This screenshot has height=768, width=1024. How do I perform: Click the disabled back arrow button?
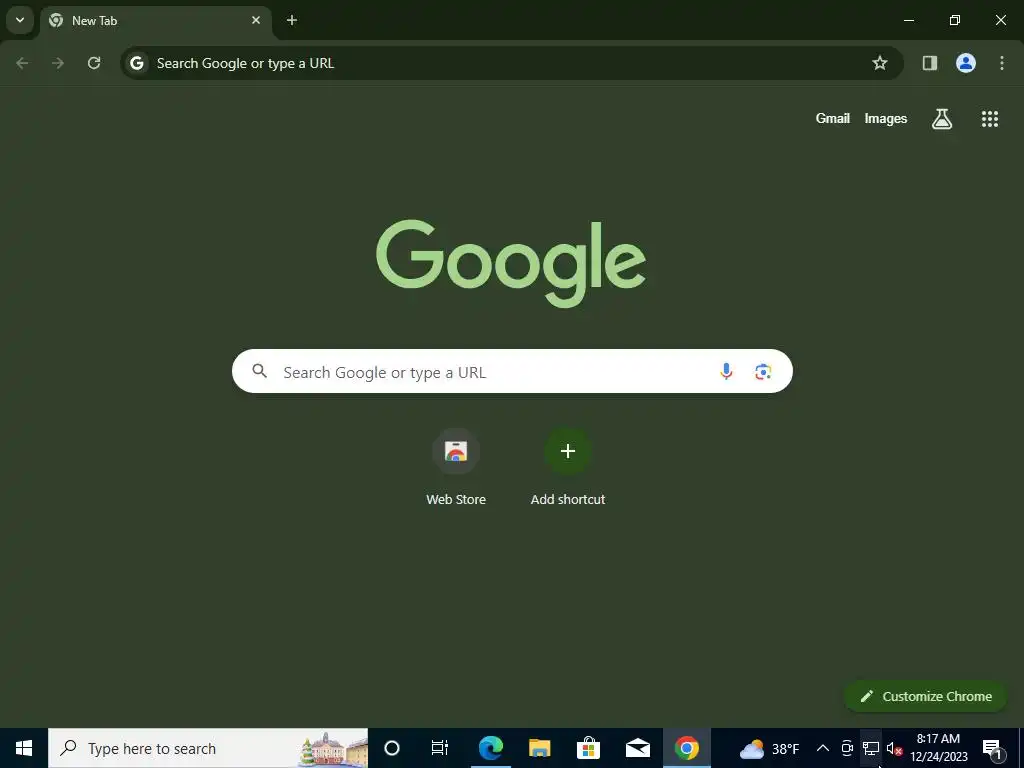point(22,63)
